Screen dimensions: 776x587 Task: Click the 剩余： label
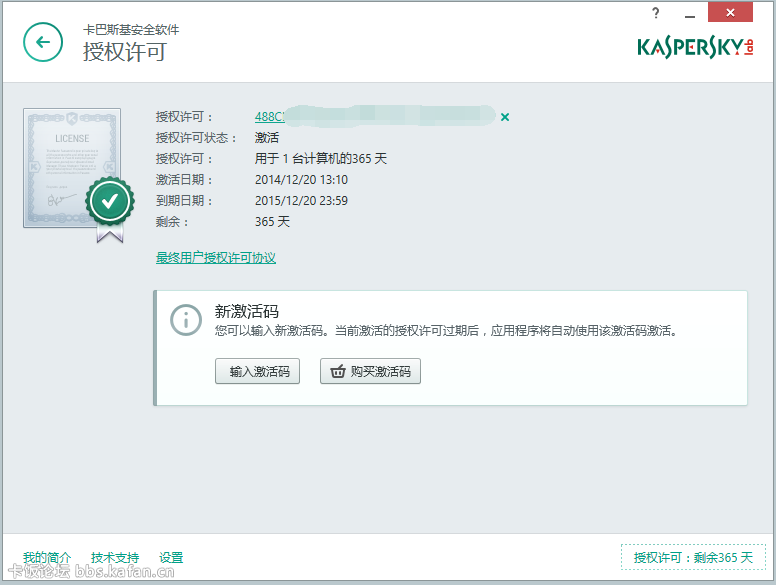(x=172, y=222)
